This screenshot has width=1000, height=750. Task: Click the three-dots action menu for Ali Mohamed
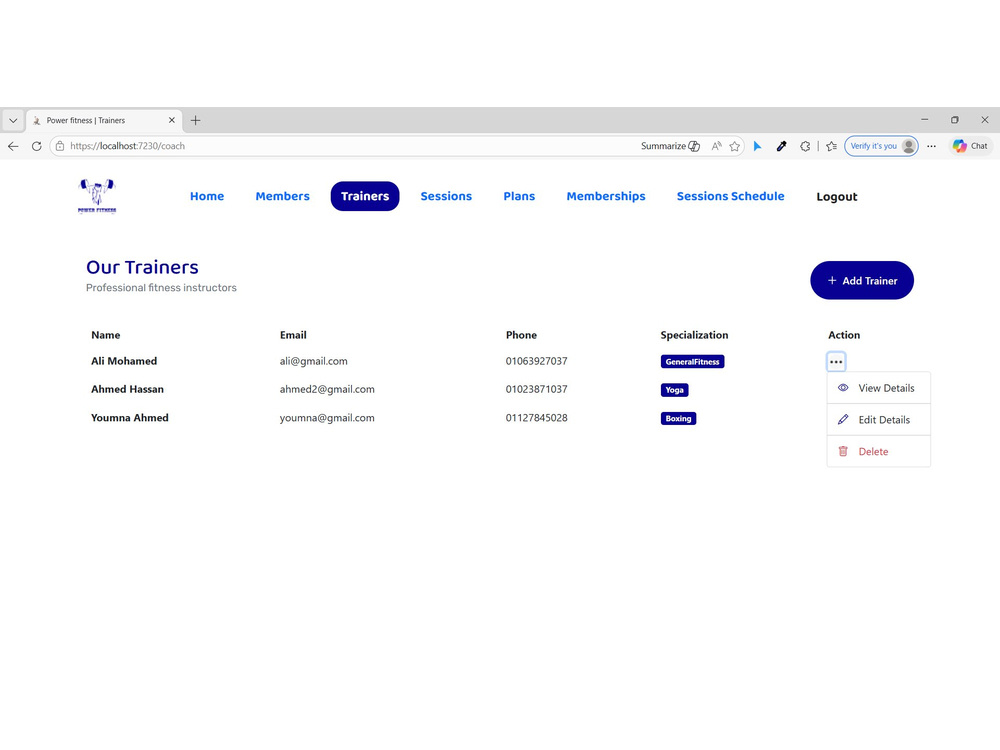click(x=836, y=362)
